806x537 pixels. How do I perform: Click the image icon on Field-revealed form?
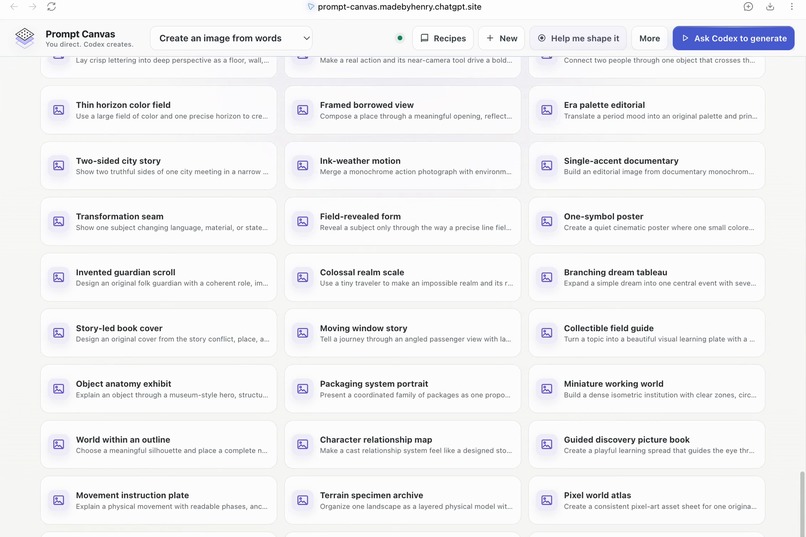click(303, 221)
